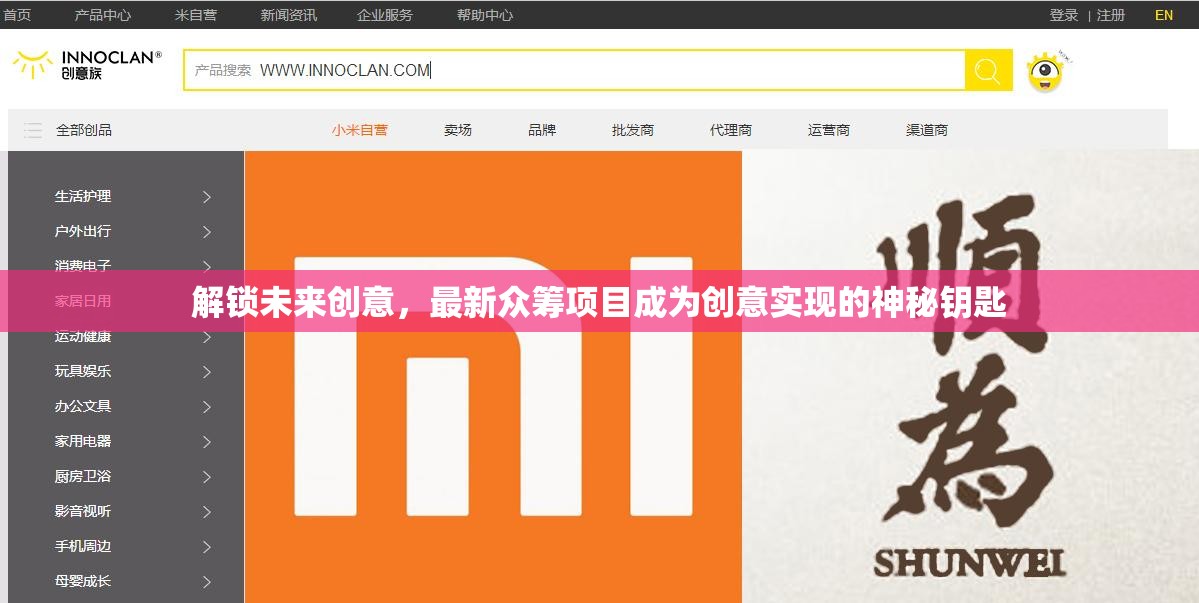Expand the 办公文具 category arrow

[206, 407]
